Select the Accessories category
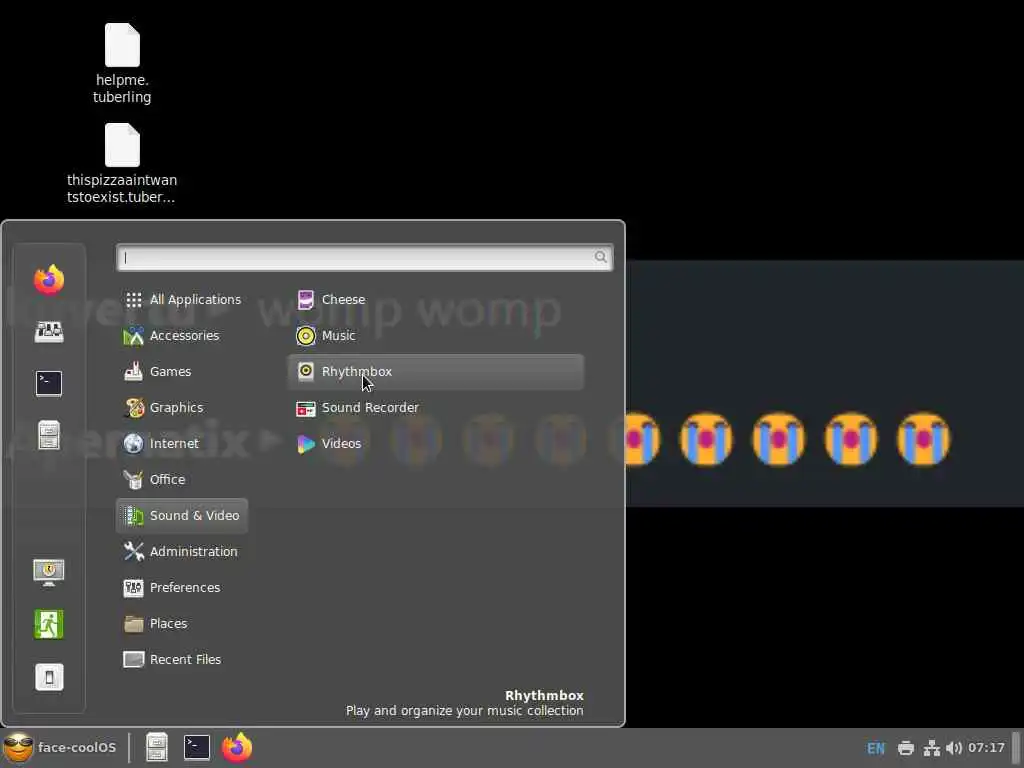 click(x=182, y=336)
